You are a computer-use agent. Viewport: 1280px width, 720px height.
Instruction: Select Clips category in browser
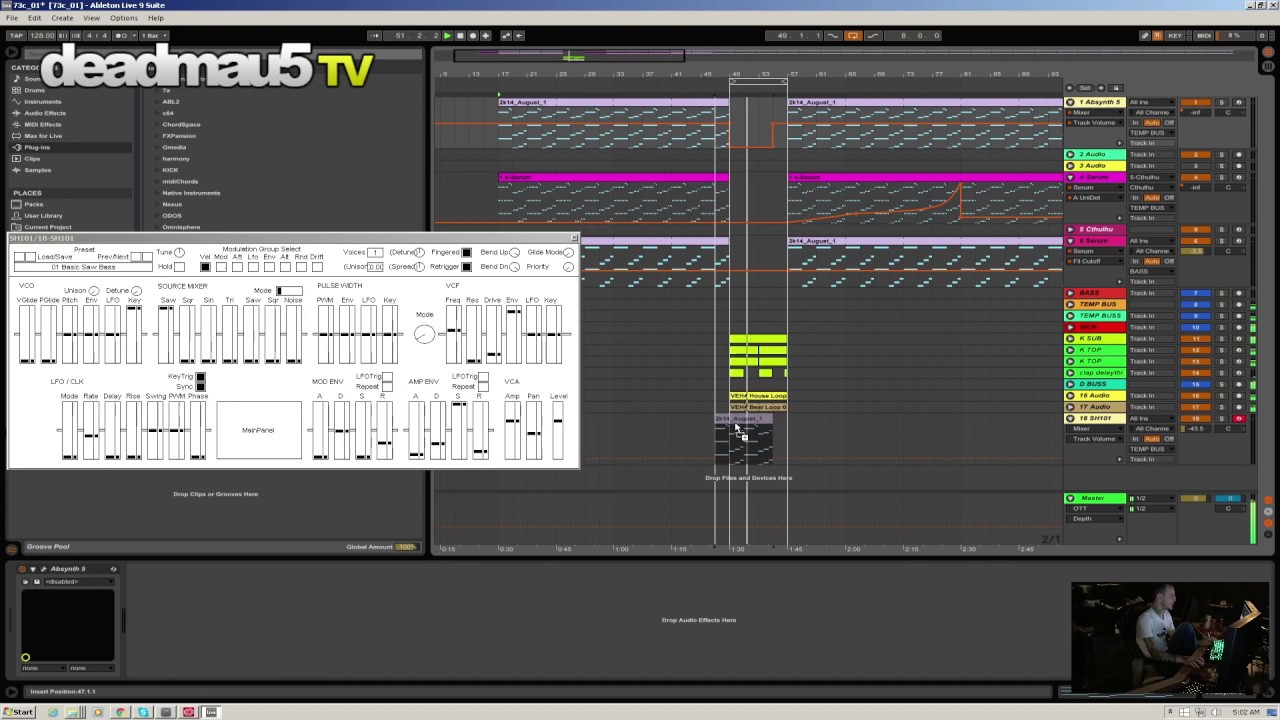(x=32, y=158)
